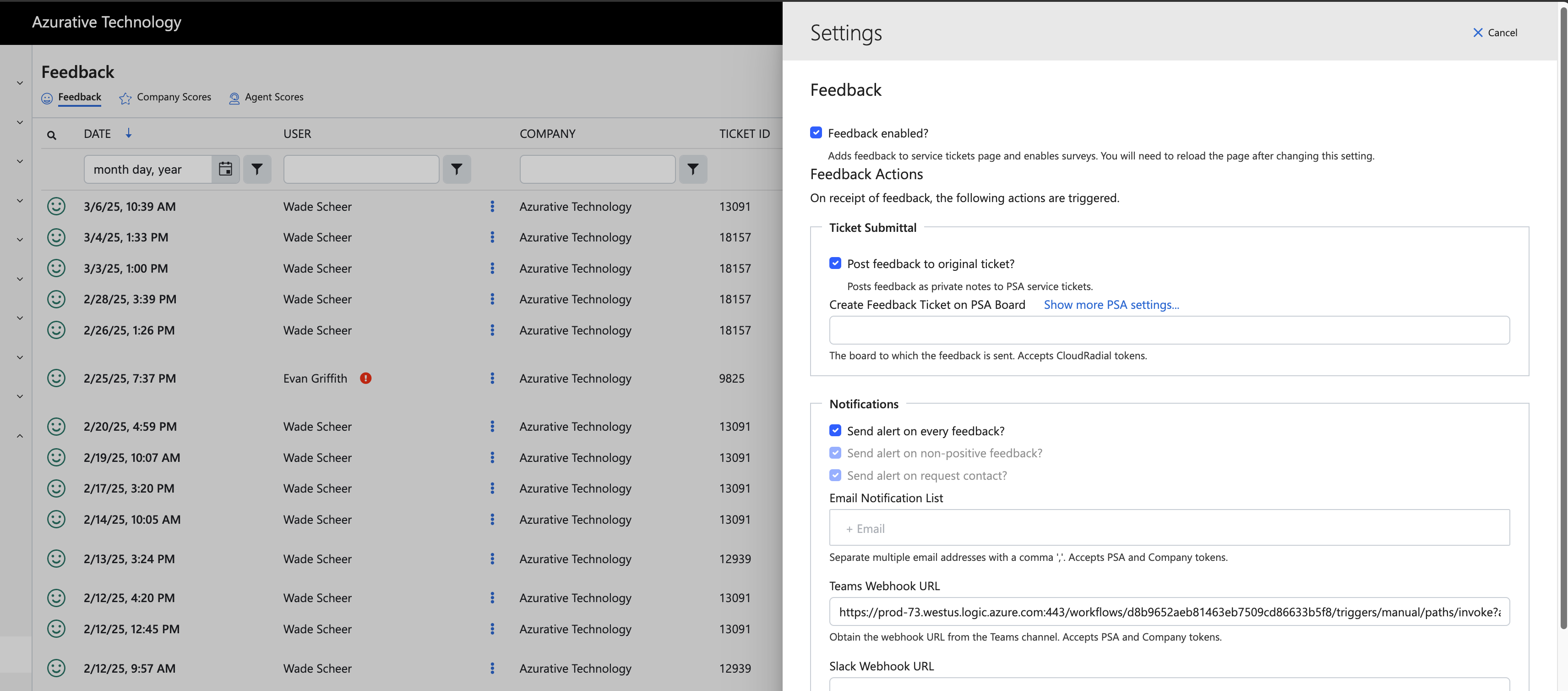Open three-dot menu for 3/4/25 1:33 PM row
1568x691 pixels.
point(492,237)
